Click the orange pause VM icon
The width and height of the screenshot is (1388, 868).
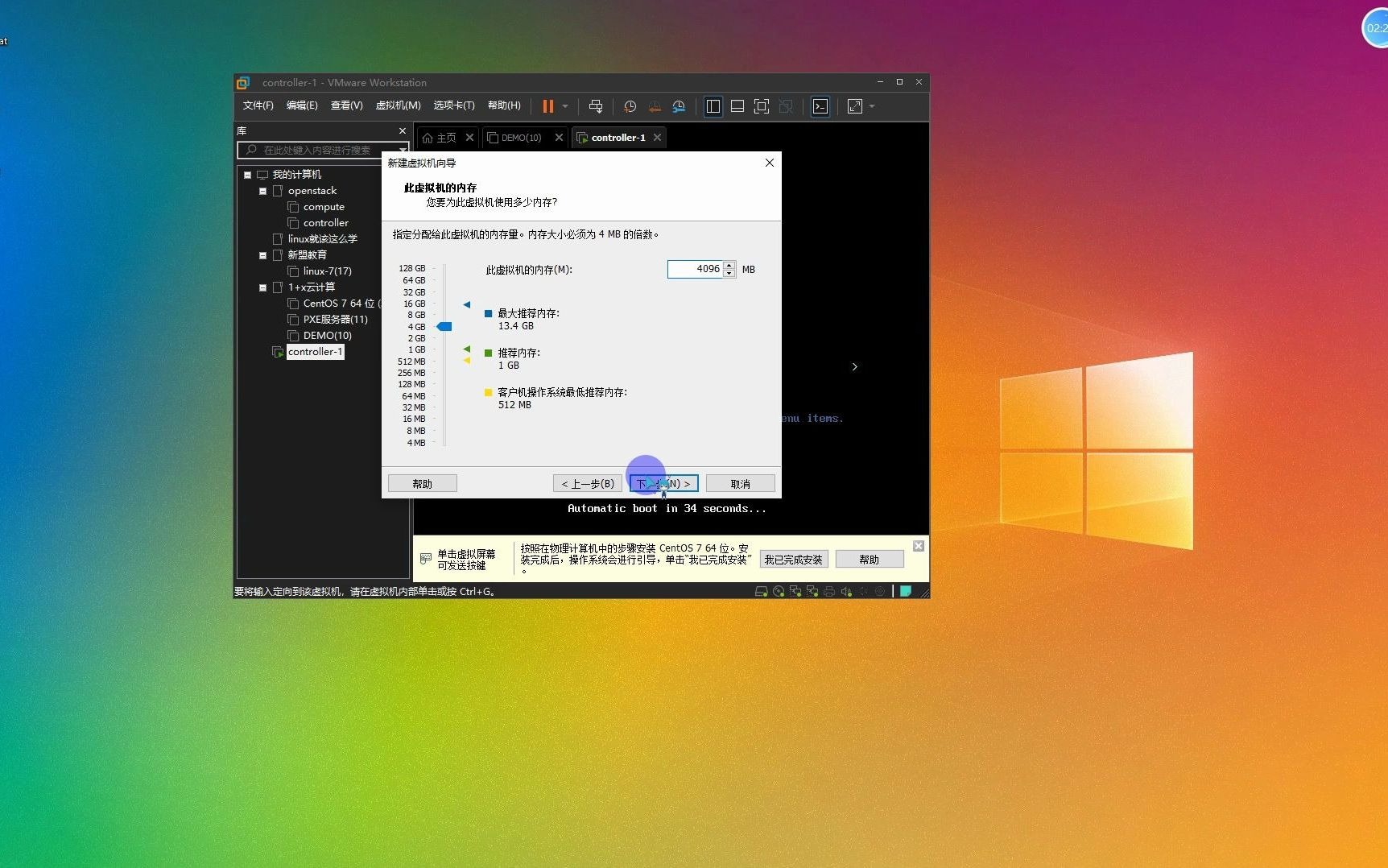[548, 106]
